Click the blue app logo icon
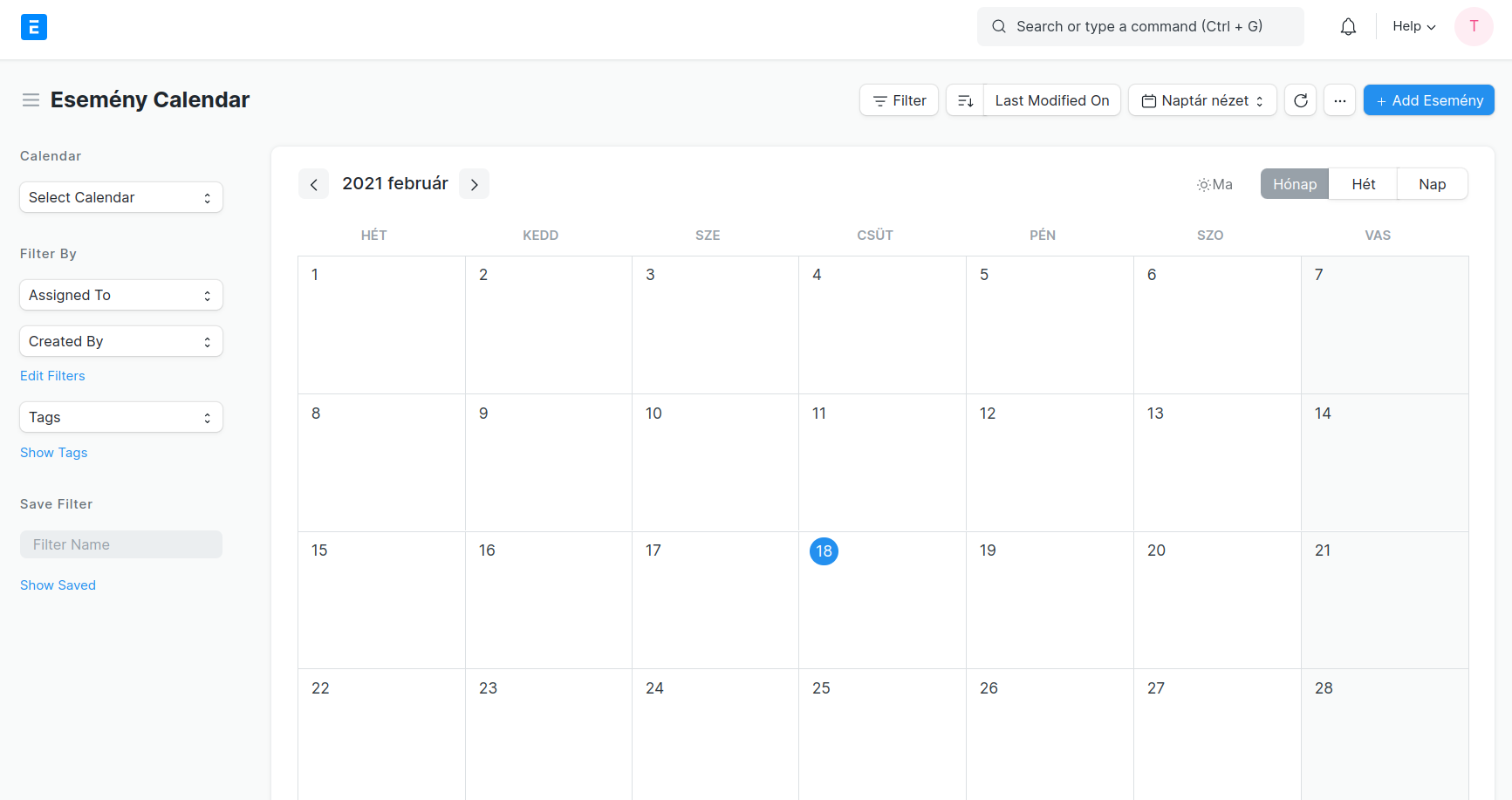Image resolution: width=1512 pixels, height=800 pixels. [33, 27]
